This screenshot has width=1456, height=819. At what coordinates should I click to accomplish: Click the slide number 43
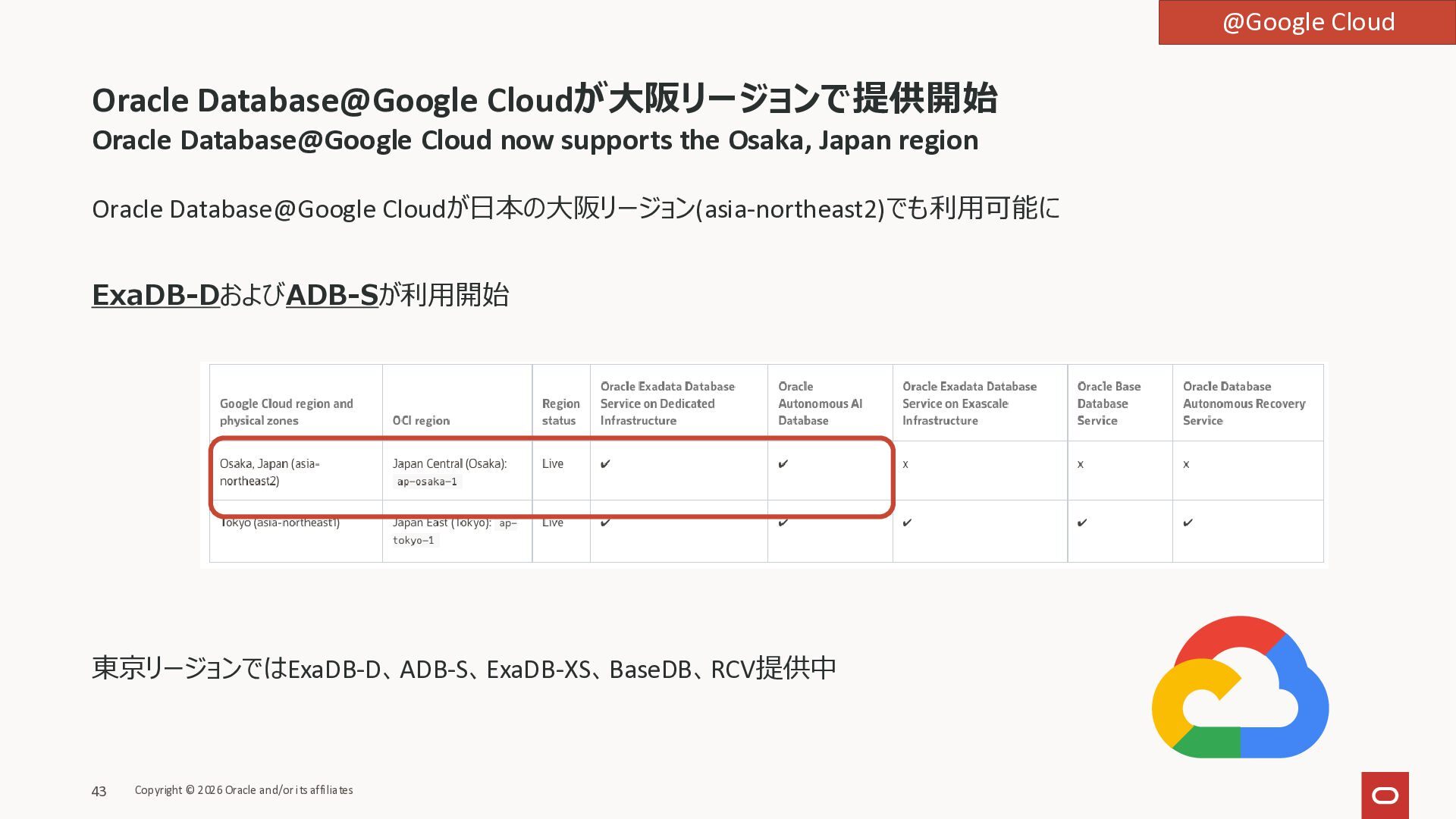[99, 791]
